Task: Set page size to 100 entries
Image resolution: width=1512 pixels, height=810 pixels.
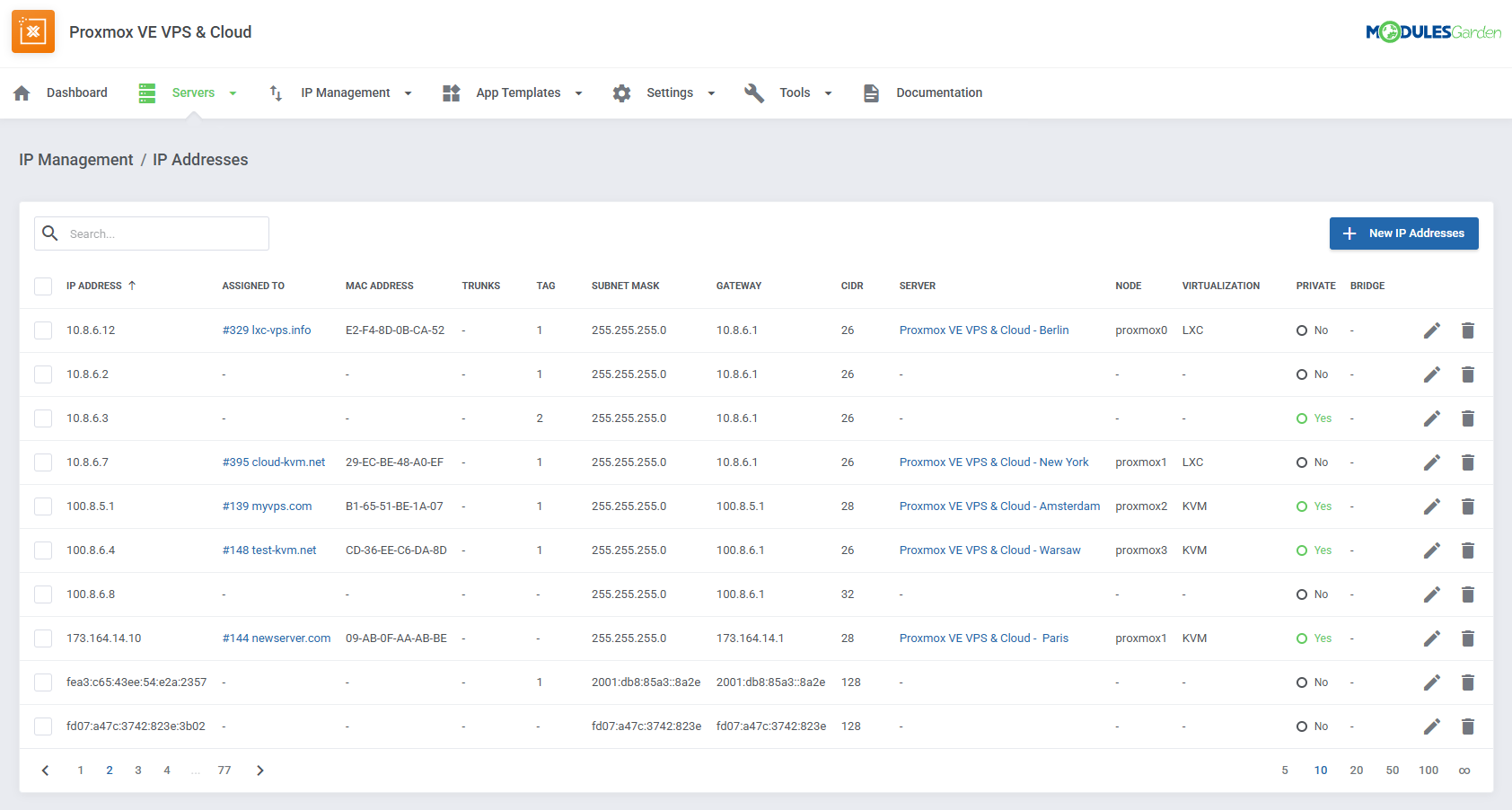Action: click(x=1428, y=770)
